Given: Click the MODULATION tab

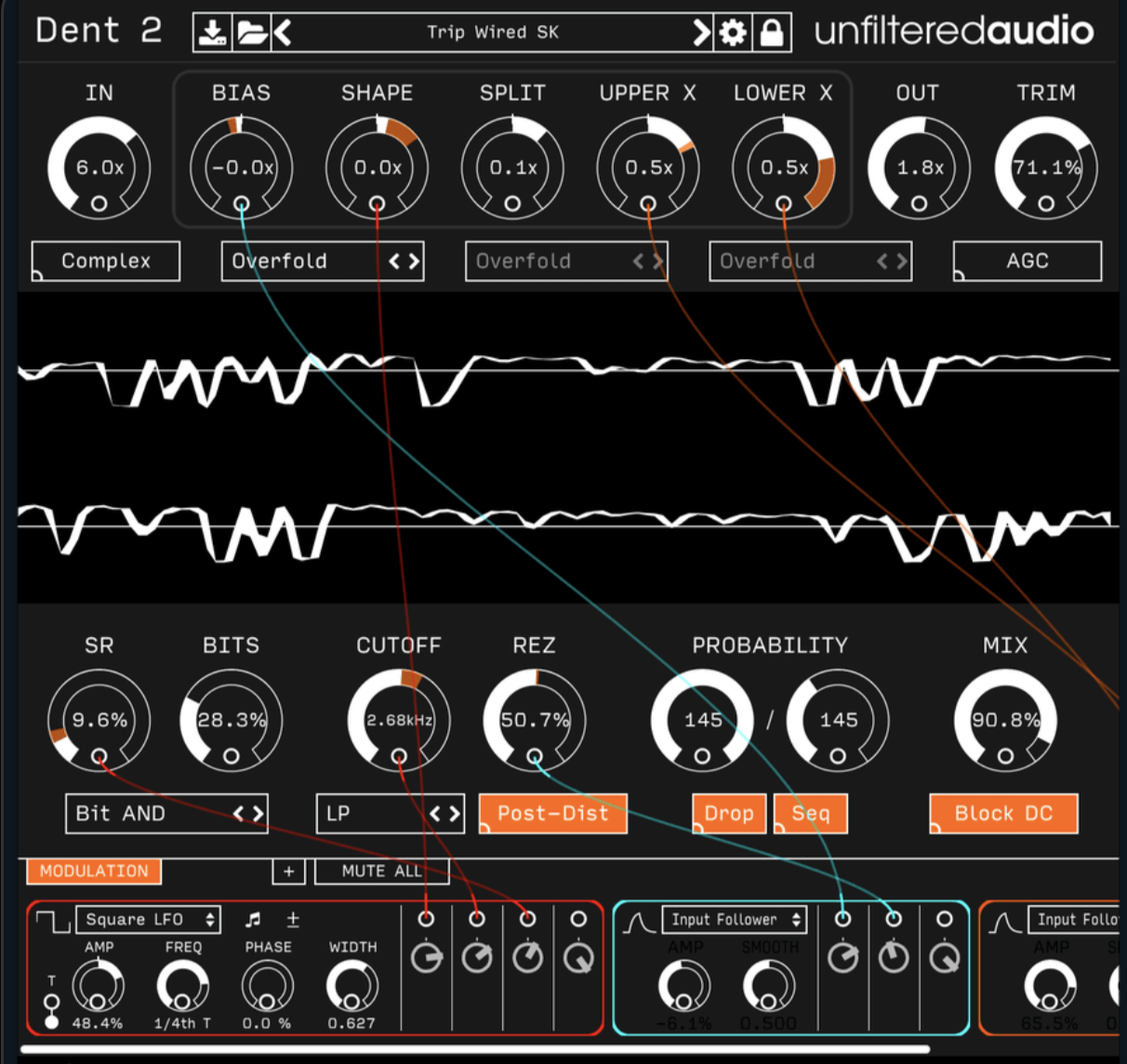Looking at the screenshot, I should (94, 871).
